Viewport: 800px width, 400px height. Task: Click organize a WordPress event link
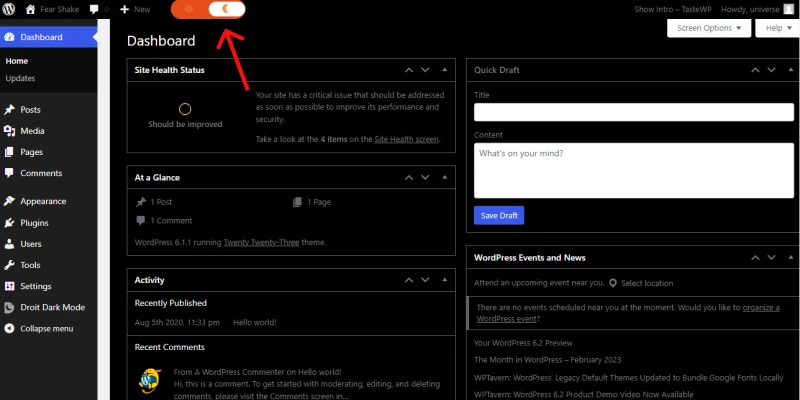628,313
